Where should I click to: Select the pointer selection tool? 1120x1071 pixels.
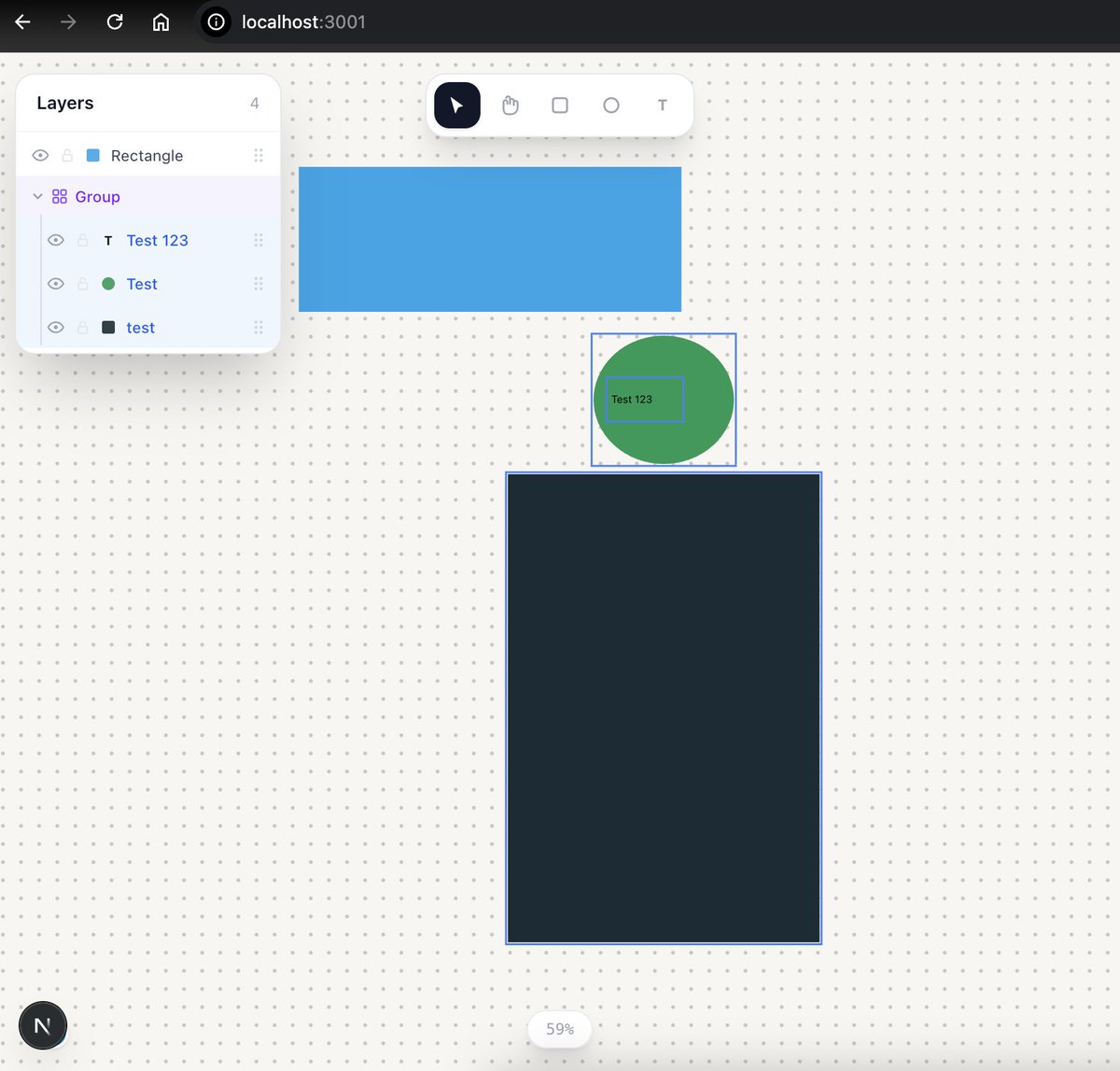457,106
